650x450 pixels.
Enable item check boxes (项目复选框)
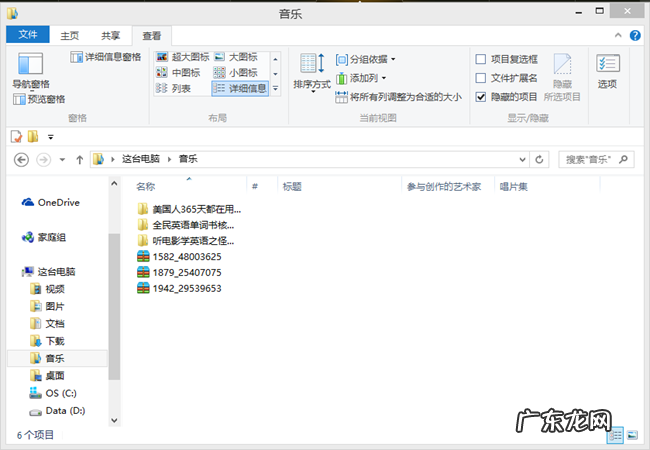pyautogui.click(x=506, y=59)
